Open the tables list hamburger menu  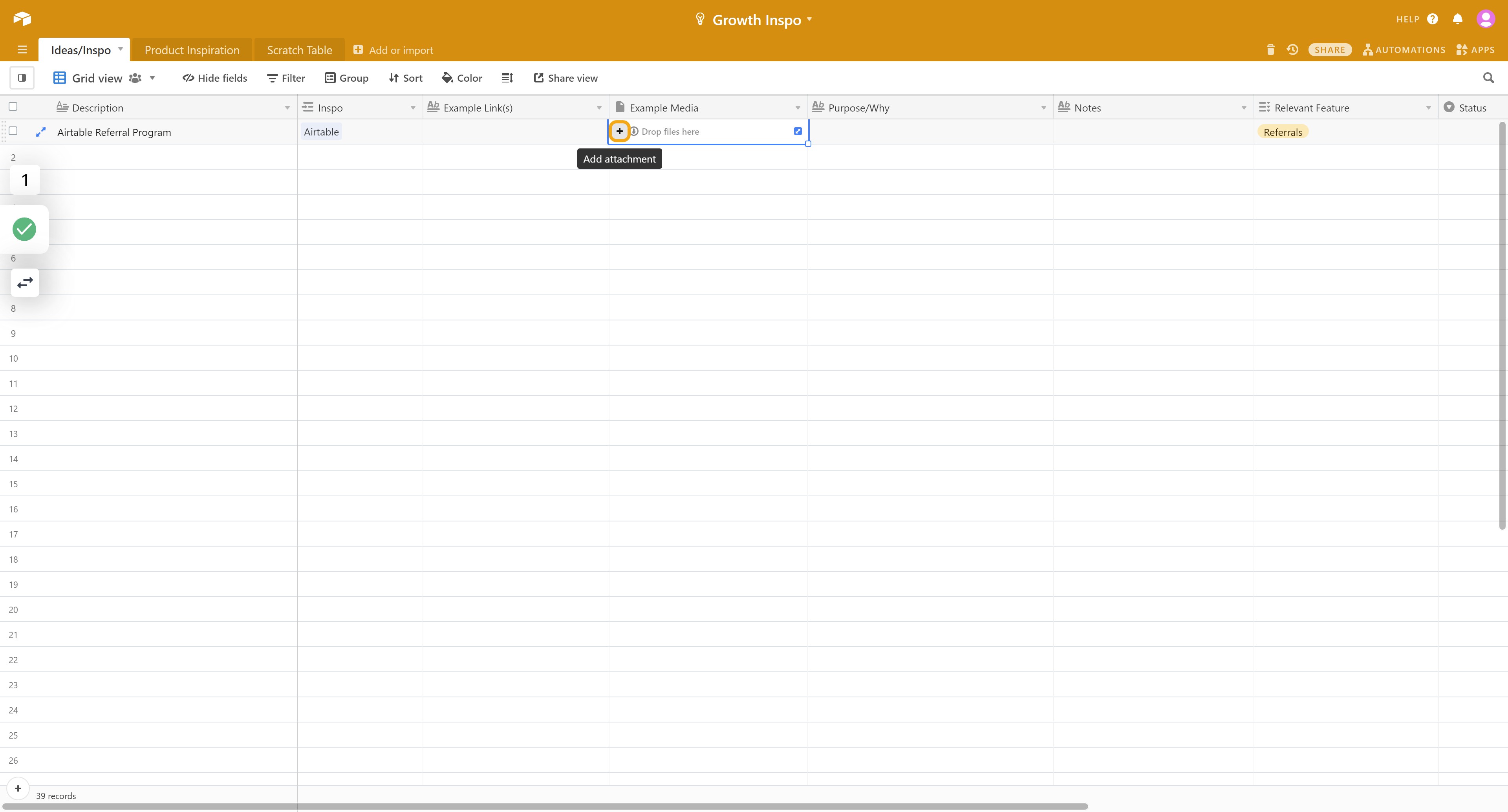22,50
